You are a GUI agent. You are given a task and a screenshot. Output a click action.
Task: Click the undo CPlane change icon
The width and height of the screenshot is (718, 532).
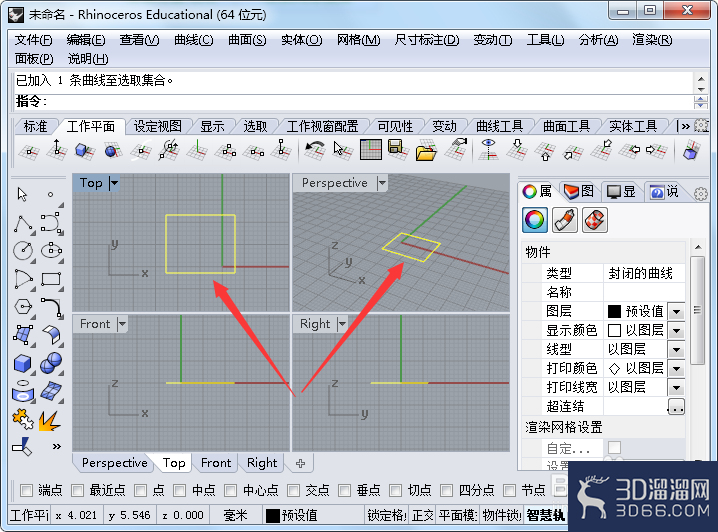click(315, 150)
